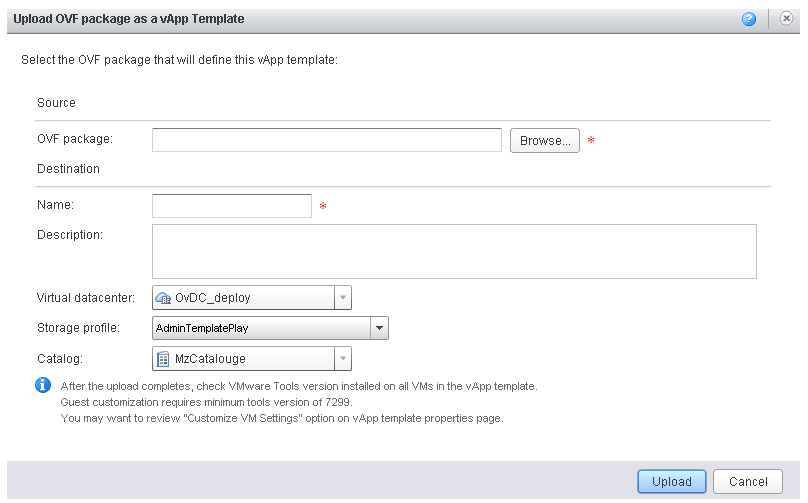Click the MzCatalouge catalog selection text
This screenshot has width=808, height=503.
click(210, 359)
